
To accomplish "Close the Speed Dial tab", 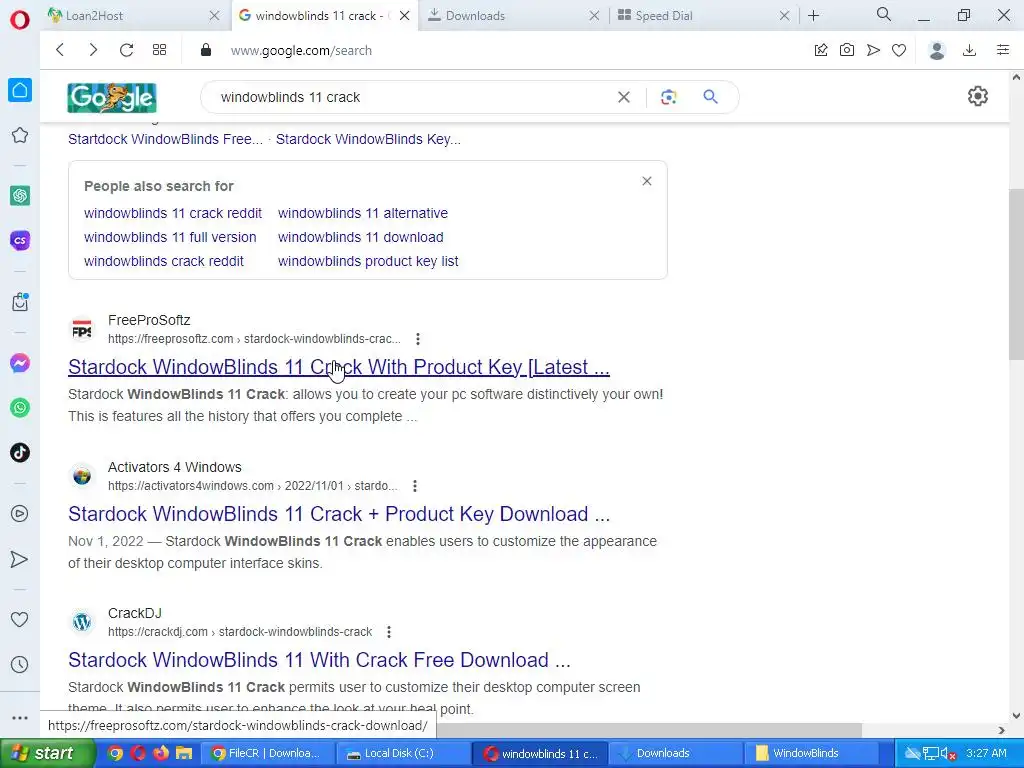I will [784, 16].
